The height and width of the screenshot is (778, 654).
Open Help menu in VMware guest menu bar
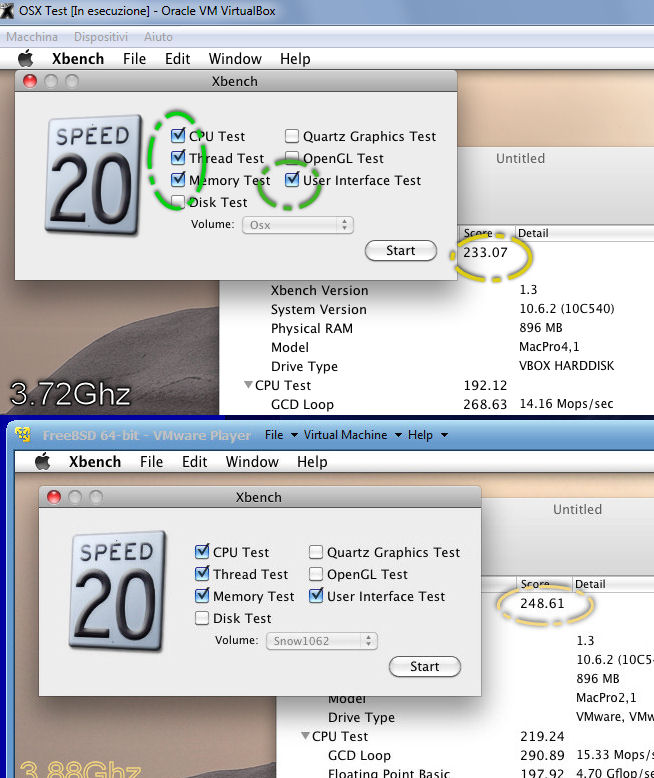coord(312,461)
